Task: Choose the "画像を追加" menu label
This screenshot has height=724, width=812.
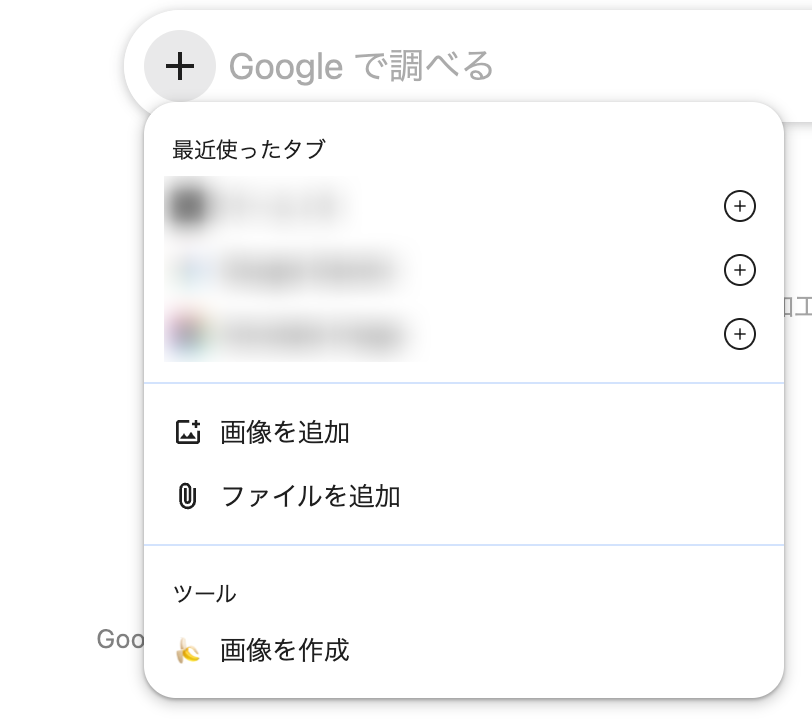Action: click(x=285, y=432)
